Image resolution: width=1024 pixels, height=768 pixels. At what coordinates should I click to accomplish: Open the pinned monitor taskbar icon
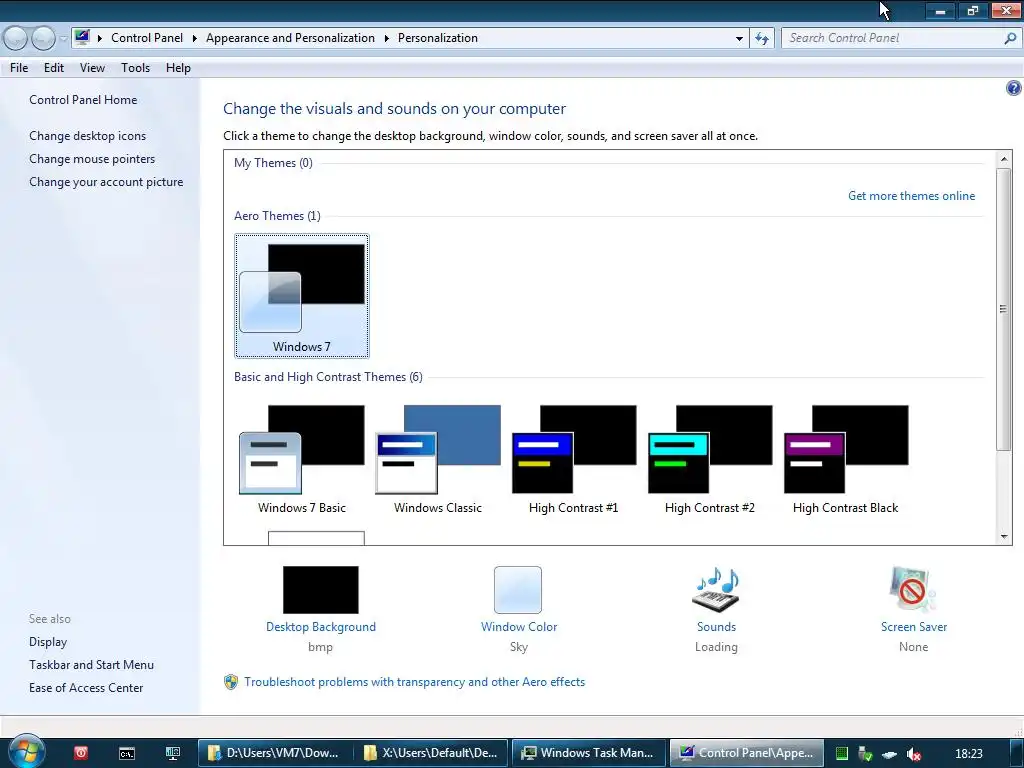172,753
